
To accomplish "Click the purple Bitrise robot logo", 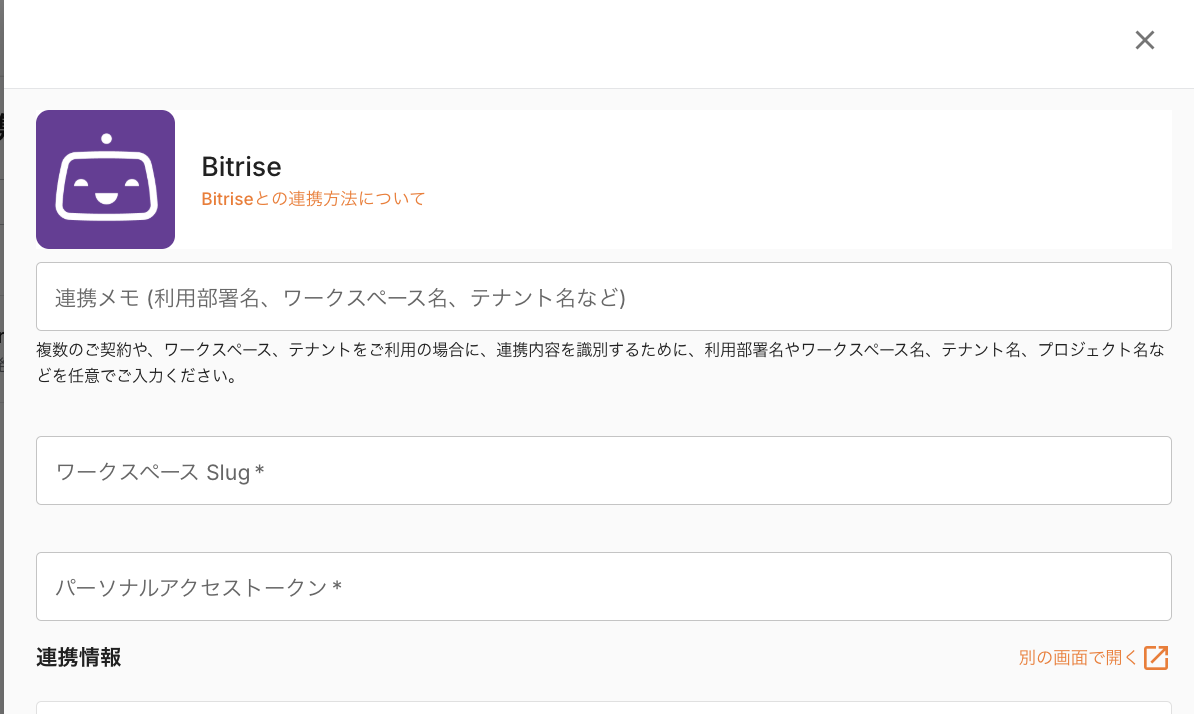I will (105, 179).
